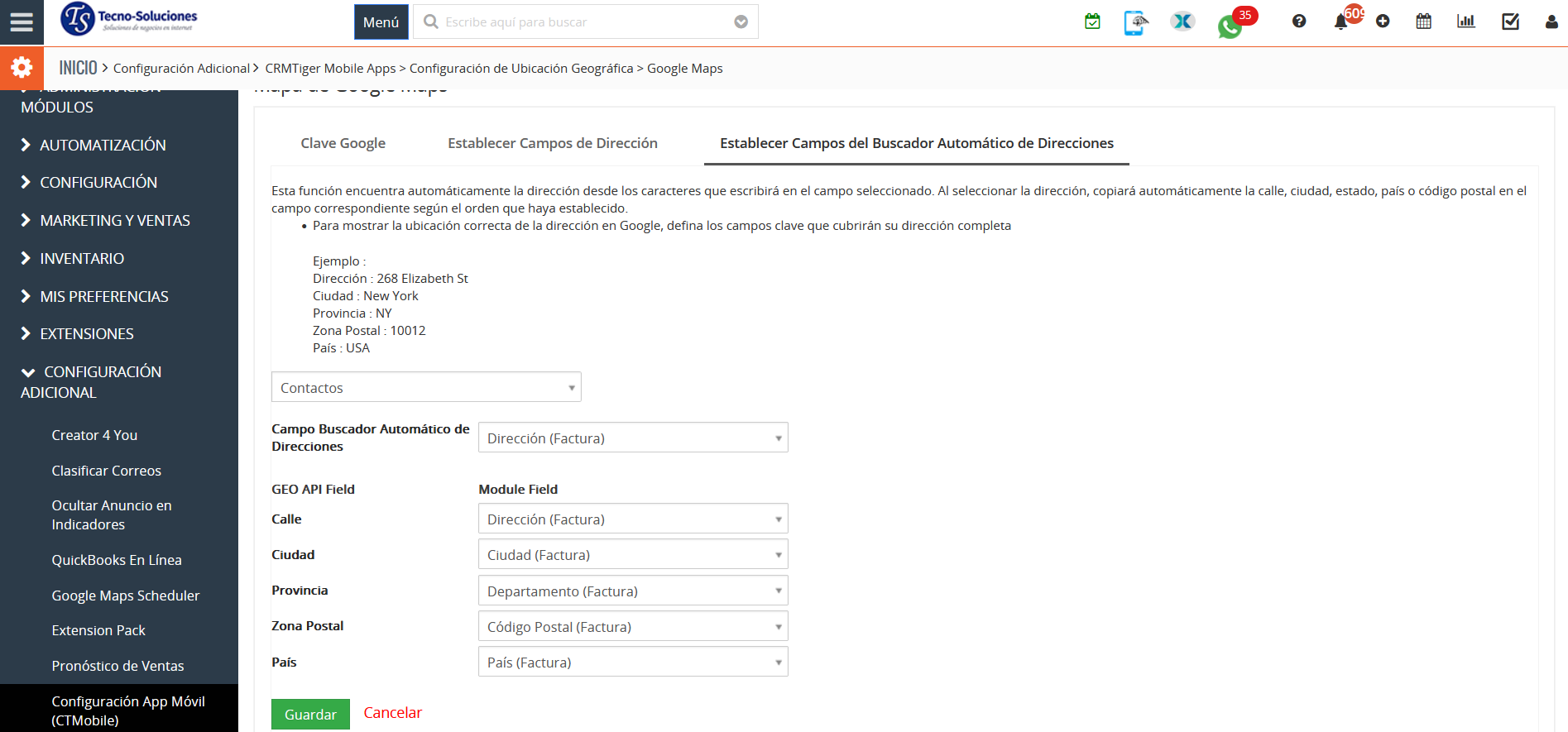Toggle the hamburger sidebar menu

[22, 22]
